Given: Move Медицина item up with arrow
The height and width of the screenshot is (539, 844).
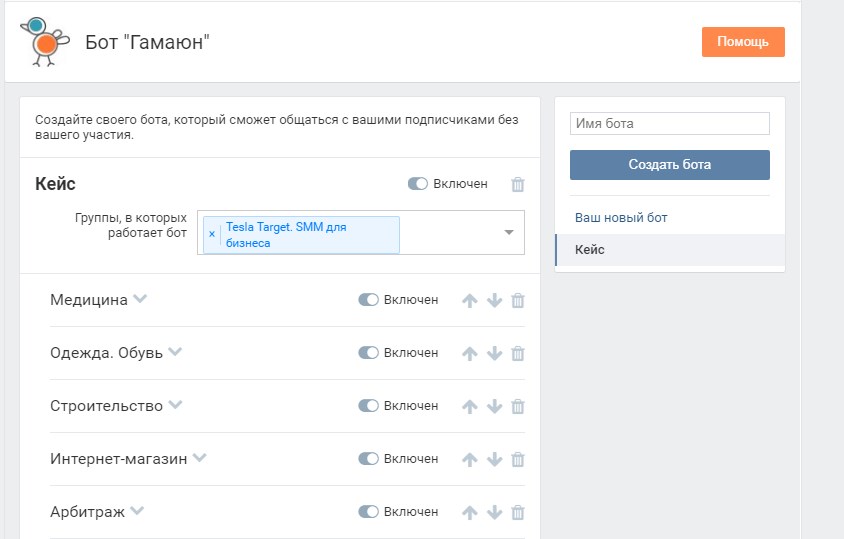Looking at the screenshot, I should coord(469,300).
